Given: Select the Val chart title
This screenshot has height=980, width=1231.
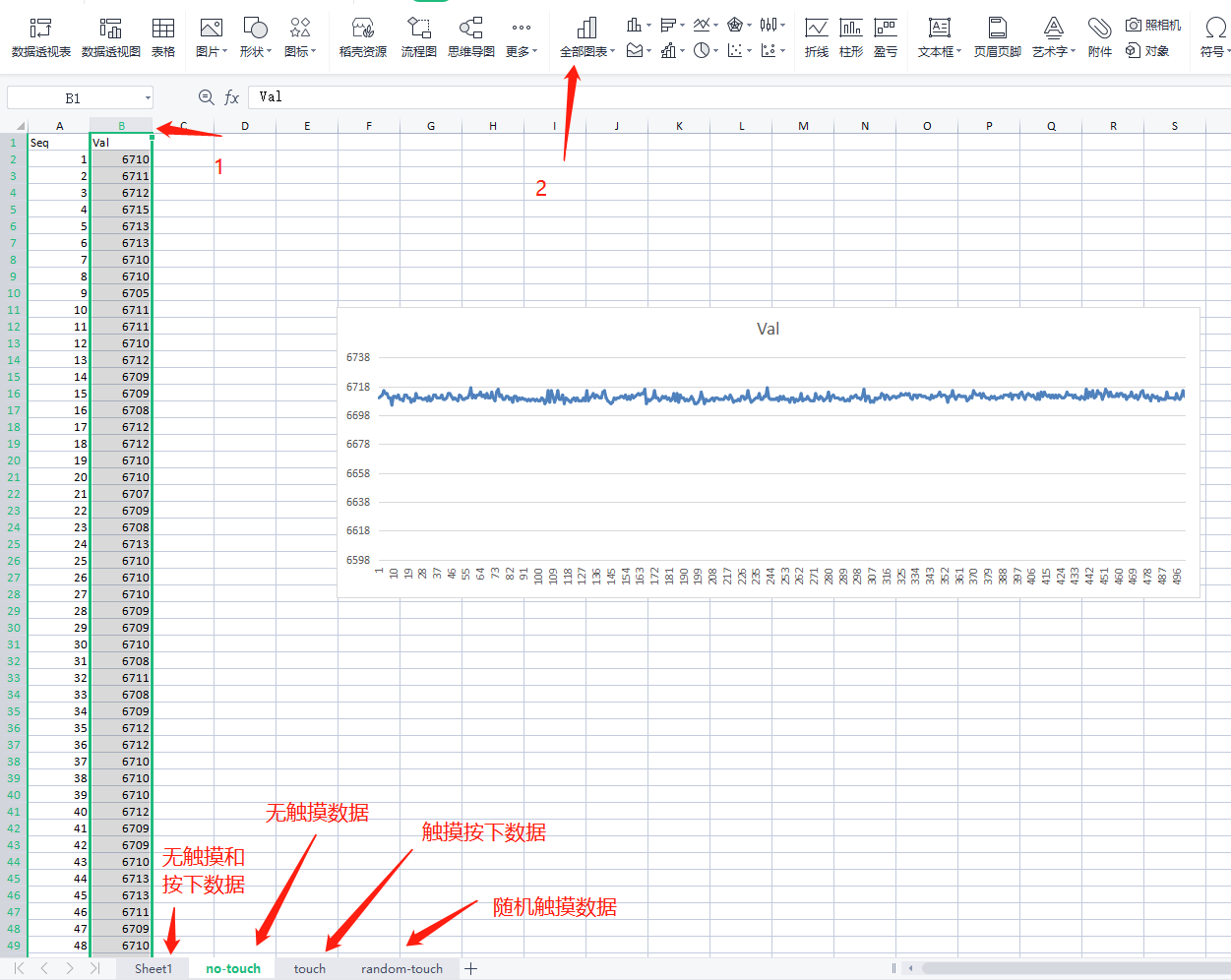Looking at the screenshot, I should 769,329.
